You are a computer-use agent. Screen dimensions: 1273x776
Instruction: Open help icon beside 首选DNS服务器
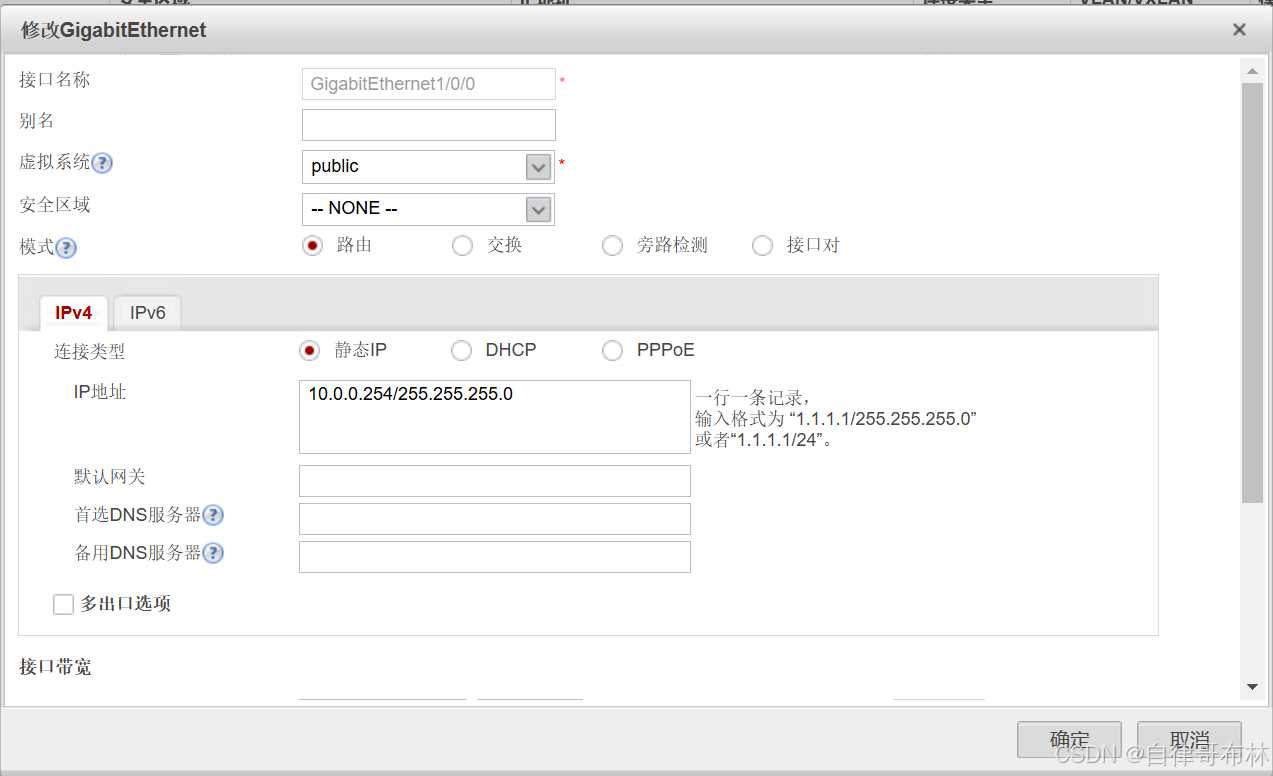click(x=212, y=515)
